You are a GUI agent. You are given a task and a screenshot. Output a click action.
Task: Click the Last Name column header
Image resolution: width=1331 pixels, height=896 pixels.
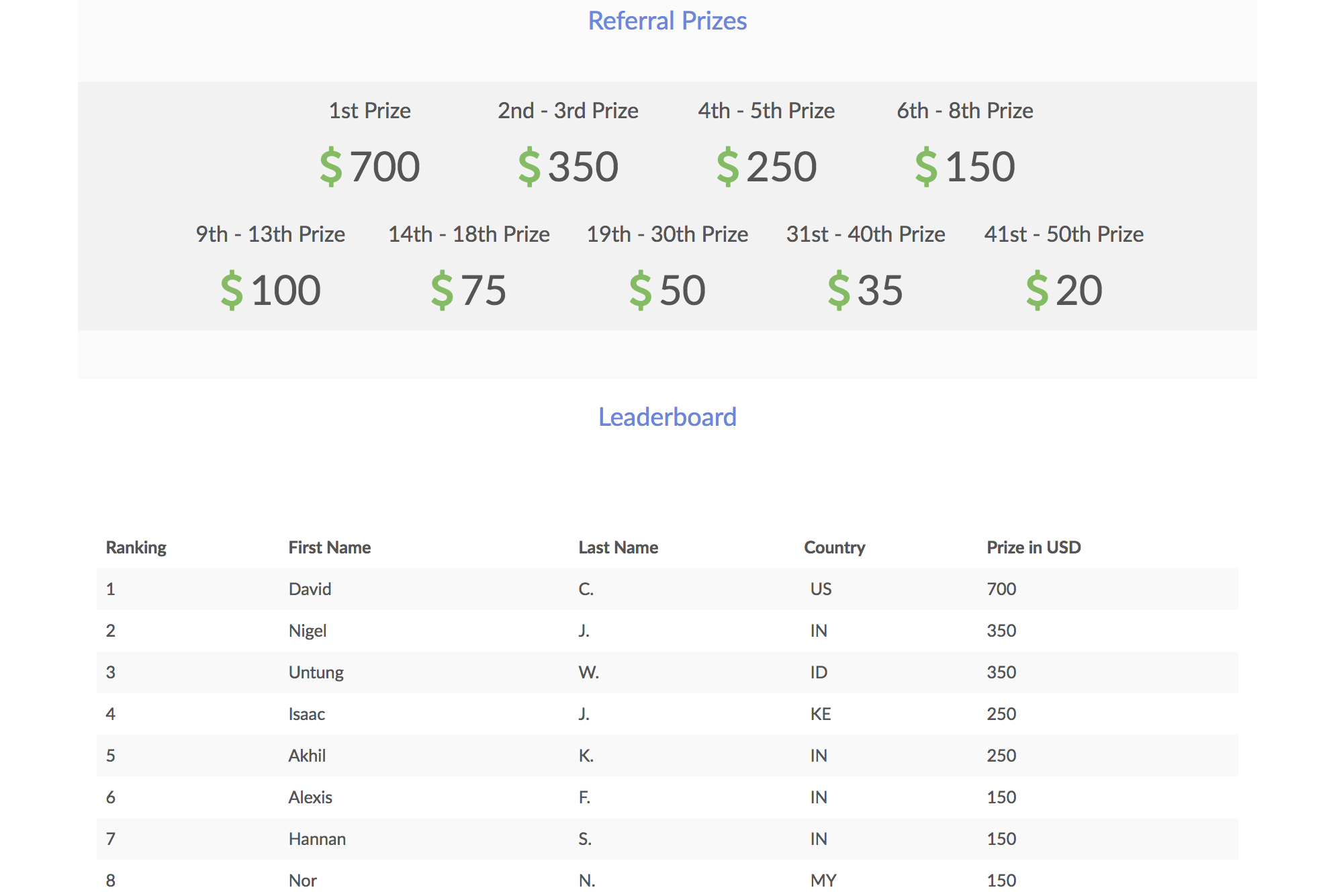pyautogui.click(x=618, y=547)
